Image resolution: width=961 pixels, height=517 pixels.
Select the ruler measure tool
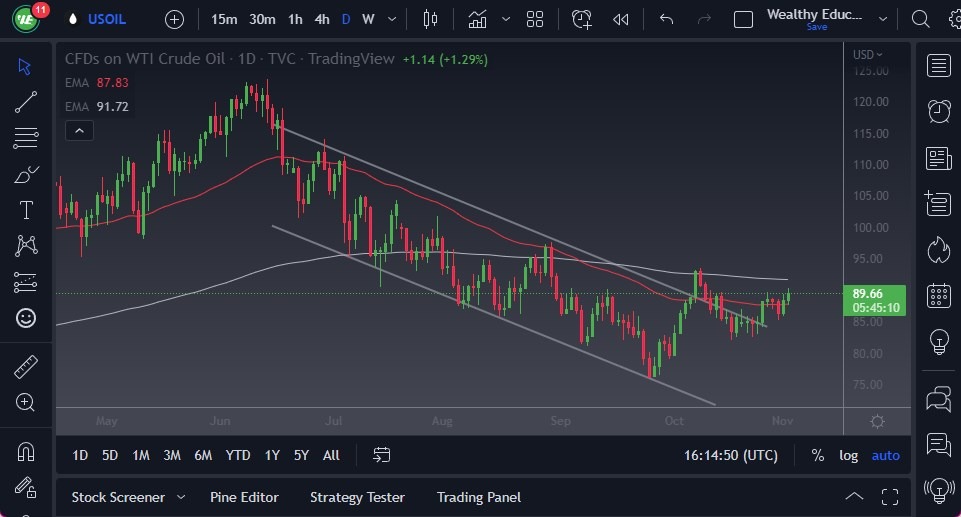point(26,367)
